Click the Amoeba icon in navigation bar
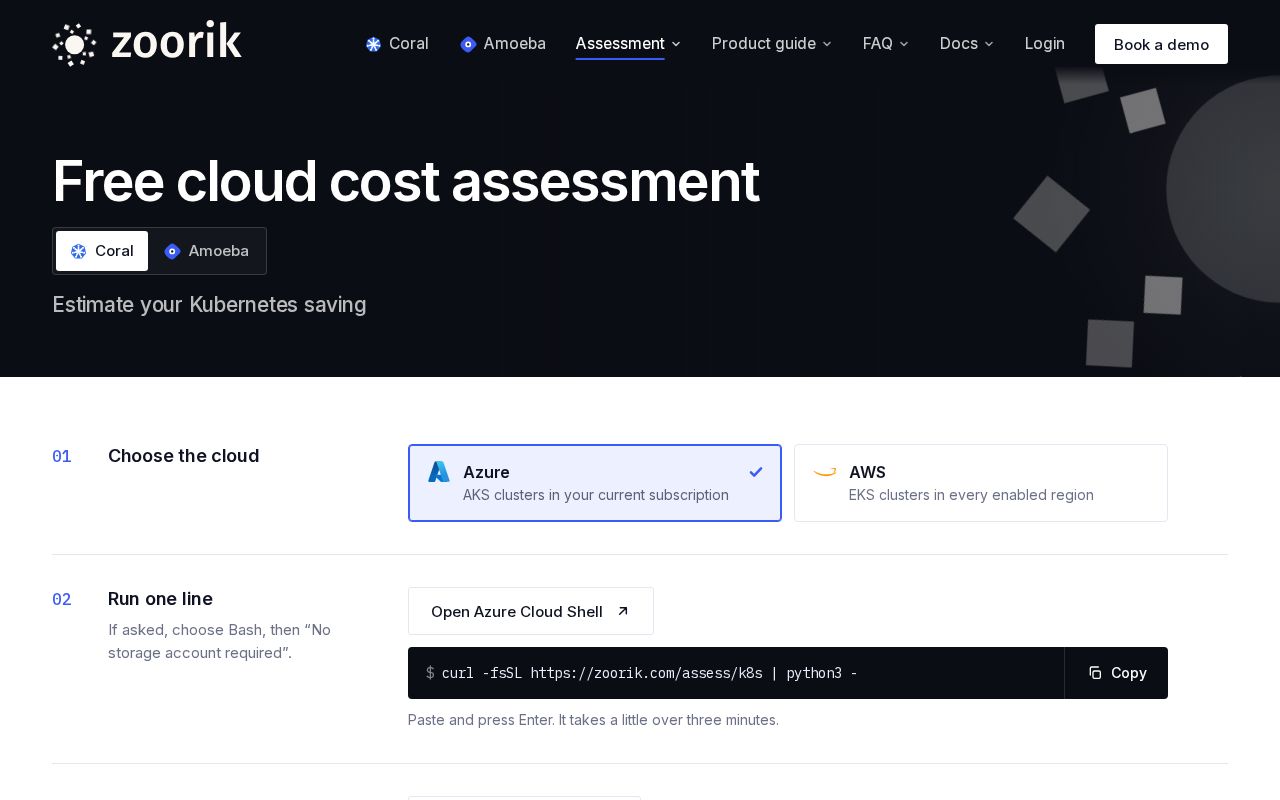The height and width of the screenshot is (800, 1280). 468,44
